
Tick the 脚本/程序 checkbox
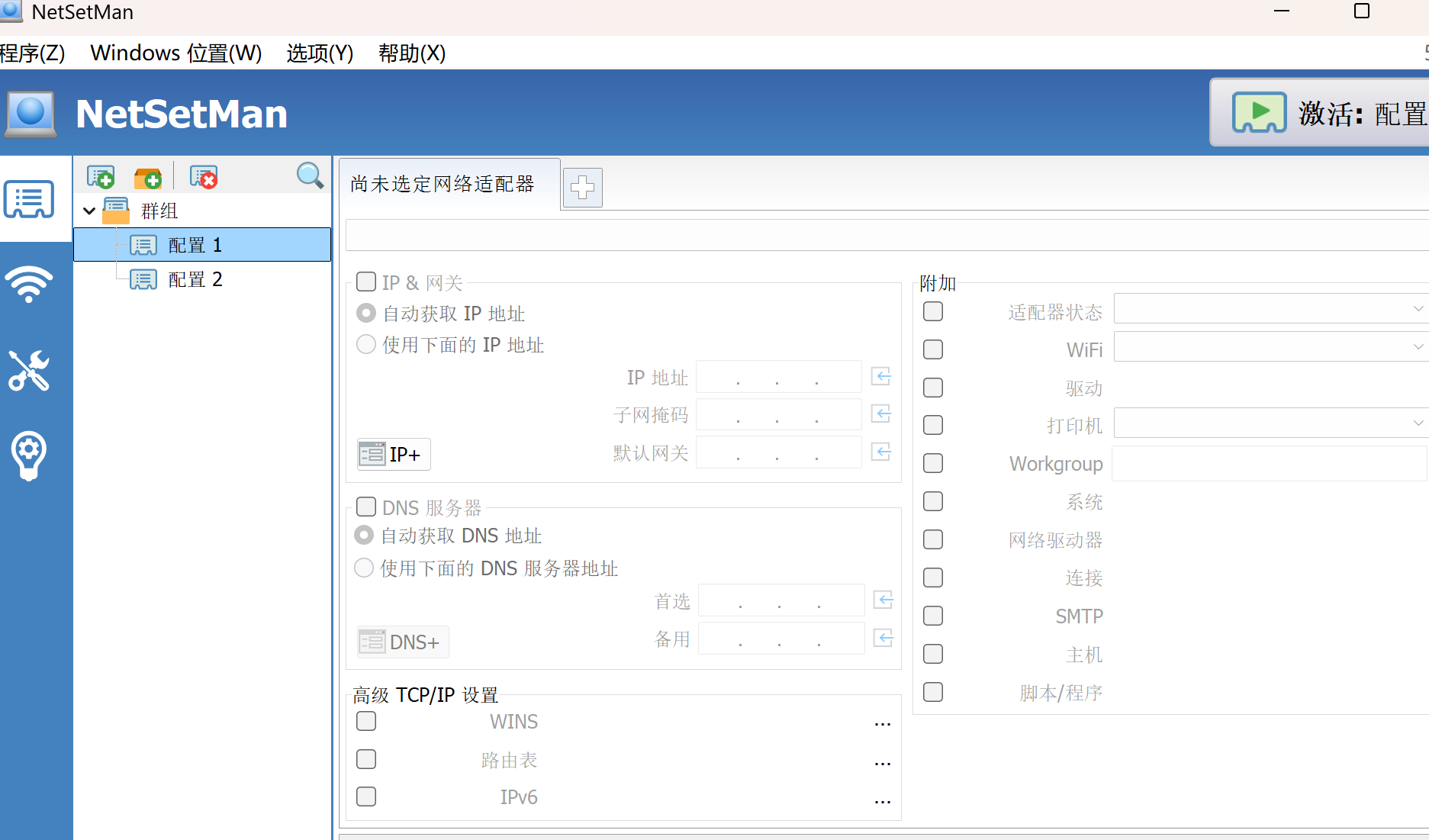click(x=933, y=692)
